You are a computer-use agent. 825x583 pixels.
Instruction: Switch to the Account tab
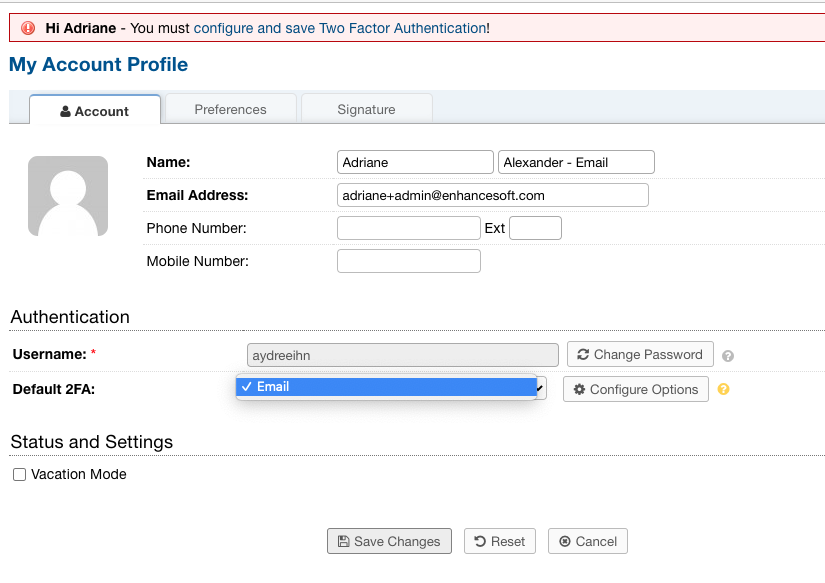95,110
